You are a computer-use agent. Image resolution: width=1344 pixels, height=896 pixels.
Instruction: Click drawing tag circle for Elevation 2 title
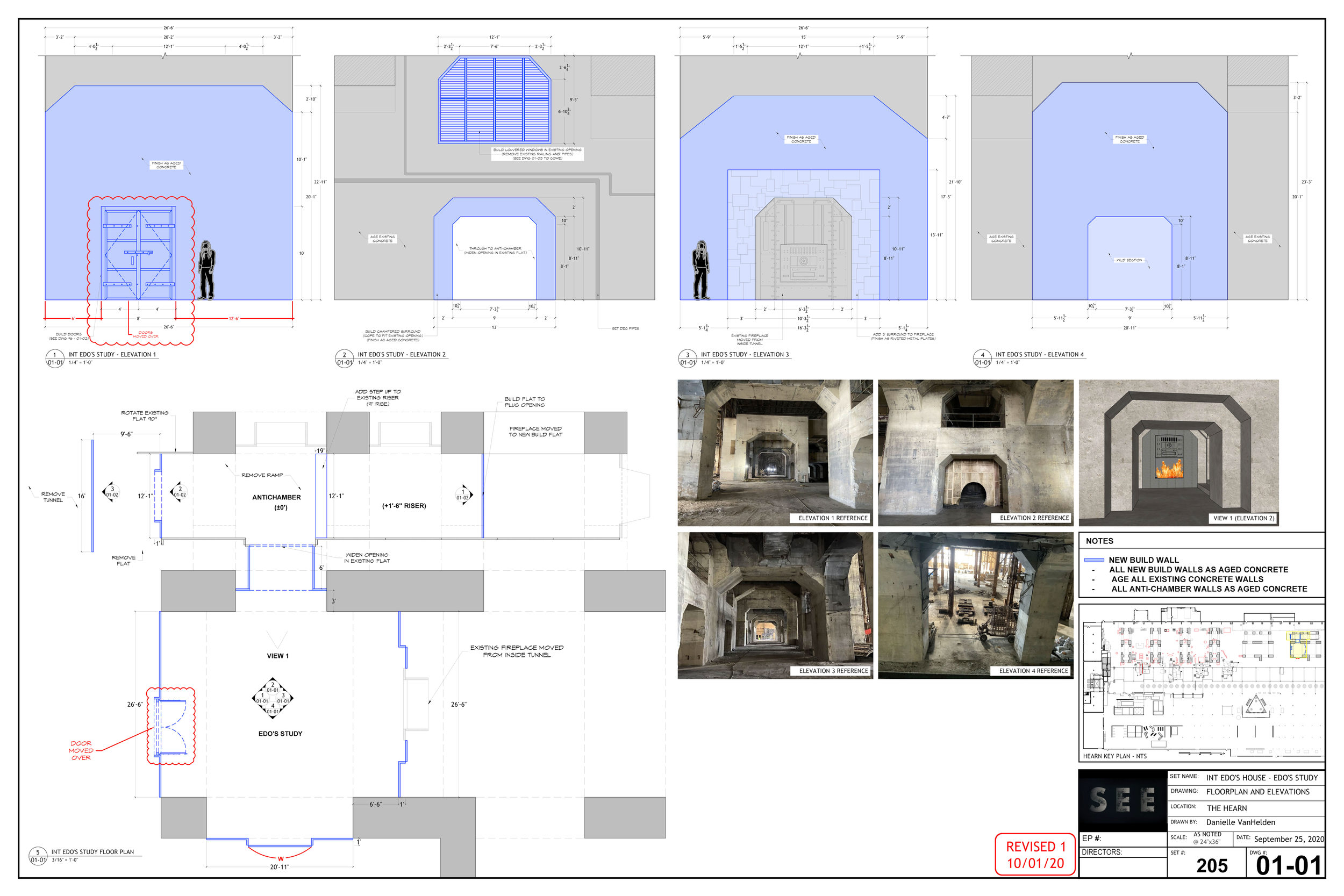coord(344,359)
